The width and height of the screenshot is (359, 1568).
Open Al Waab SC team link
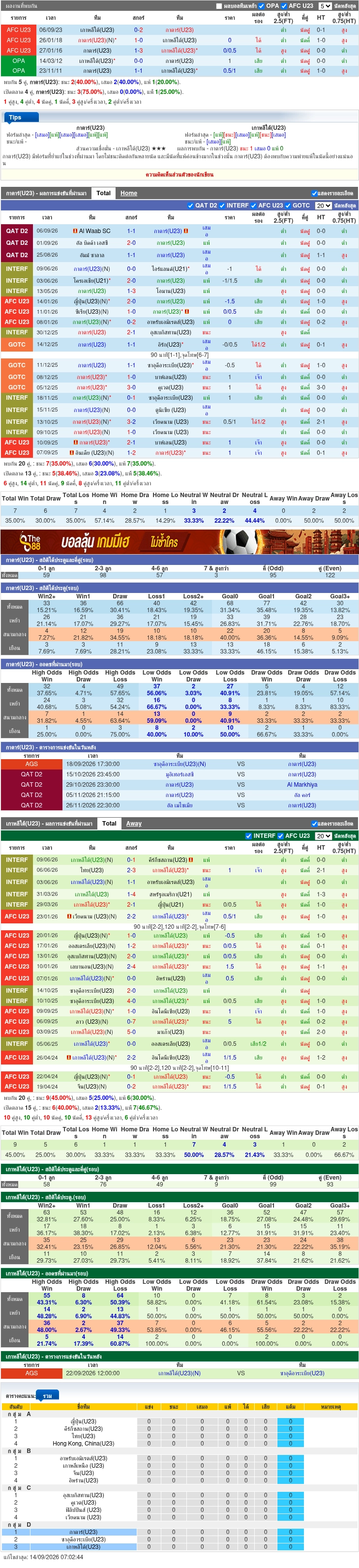[94, 231]
